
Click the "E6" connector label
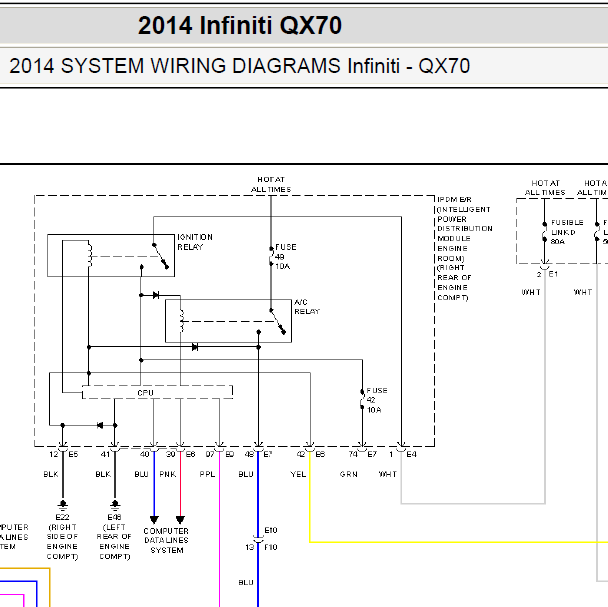[190, 454]
